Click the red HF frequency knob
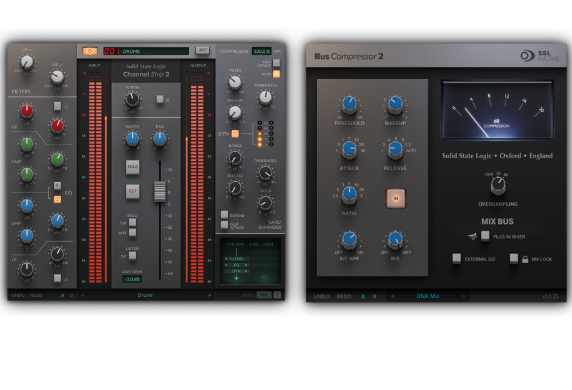 click(57, 126)
